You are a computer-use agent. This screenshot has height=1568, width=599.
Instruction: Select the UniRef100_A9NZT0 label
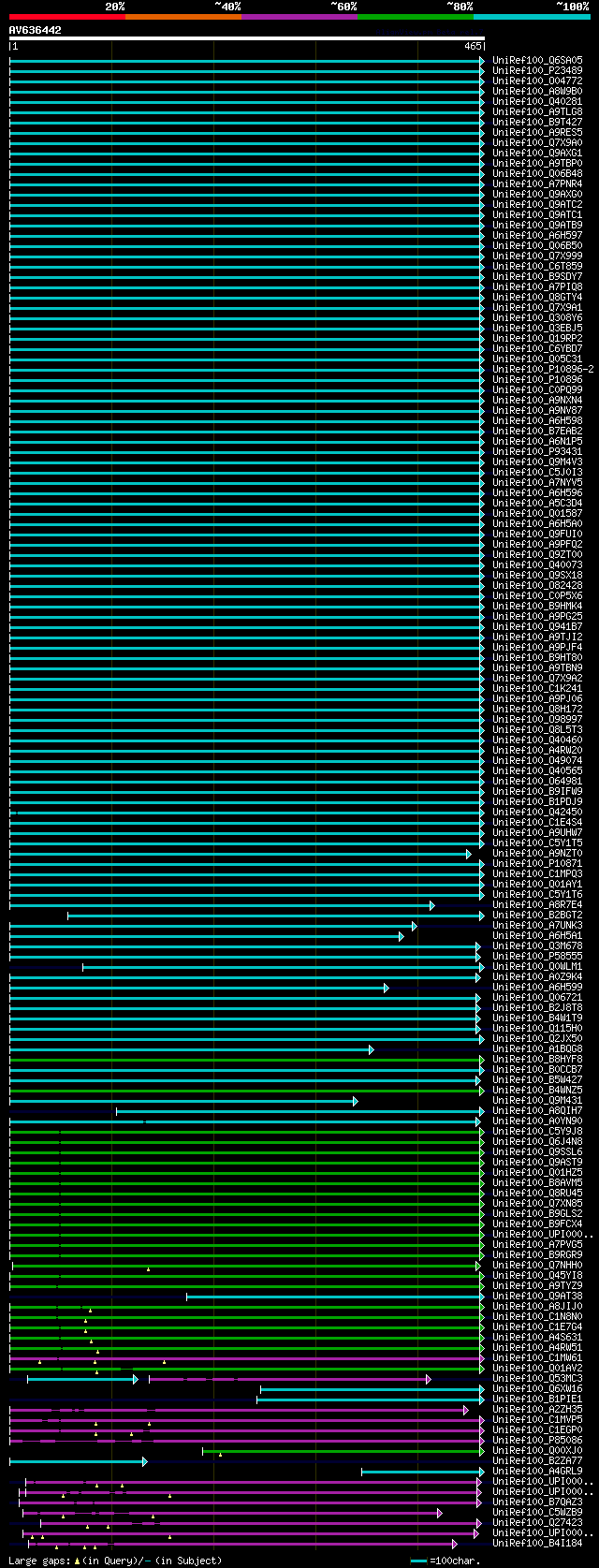coord(537,853)
